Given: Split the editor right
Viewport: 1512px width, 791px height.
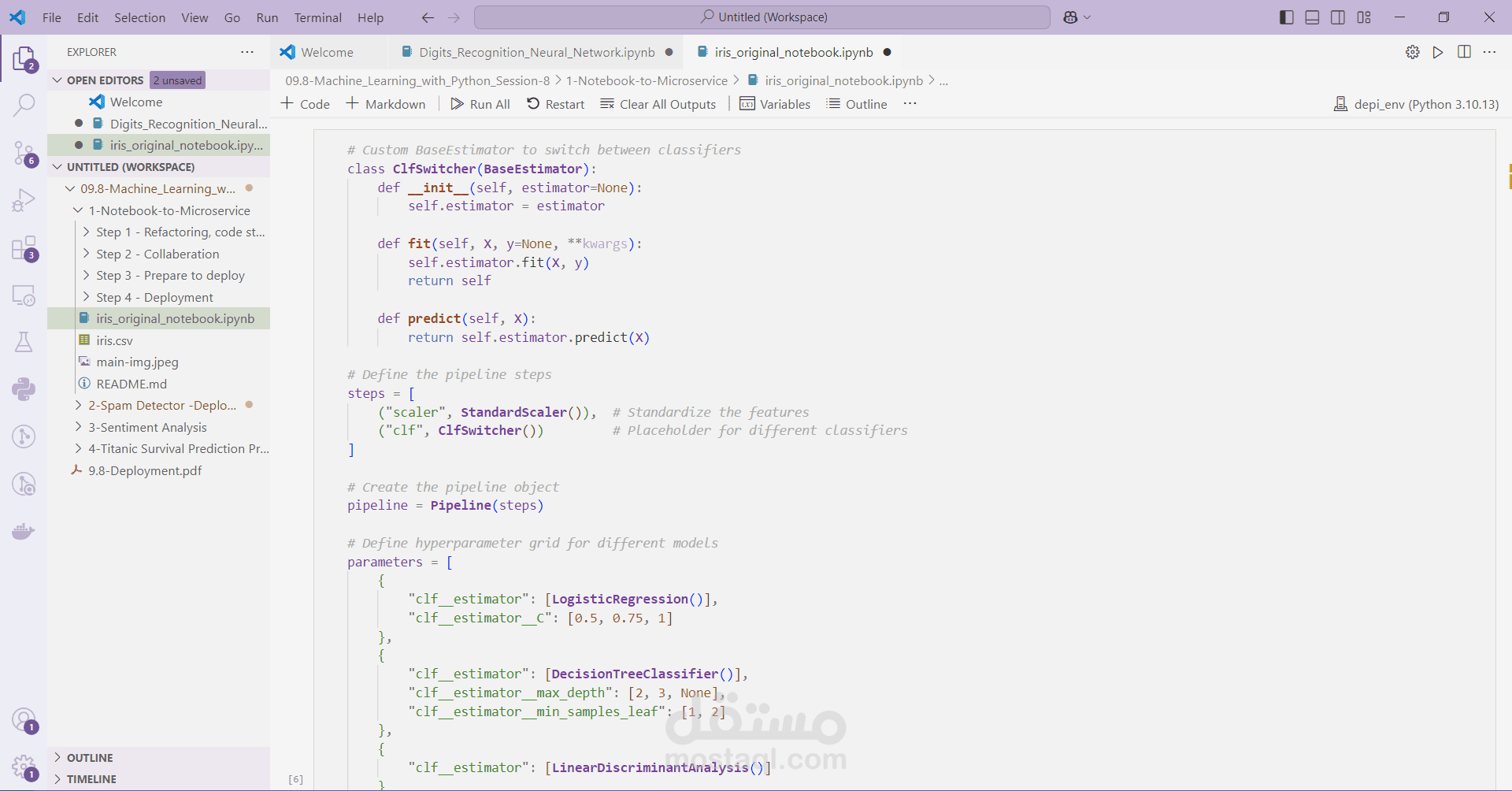Looking at the screenshot, I should coord(1464,52).
